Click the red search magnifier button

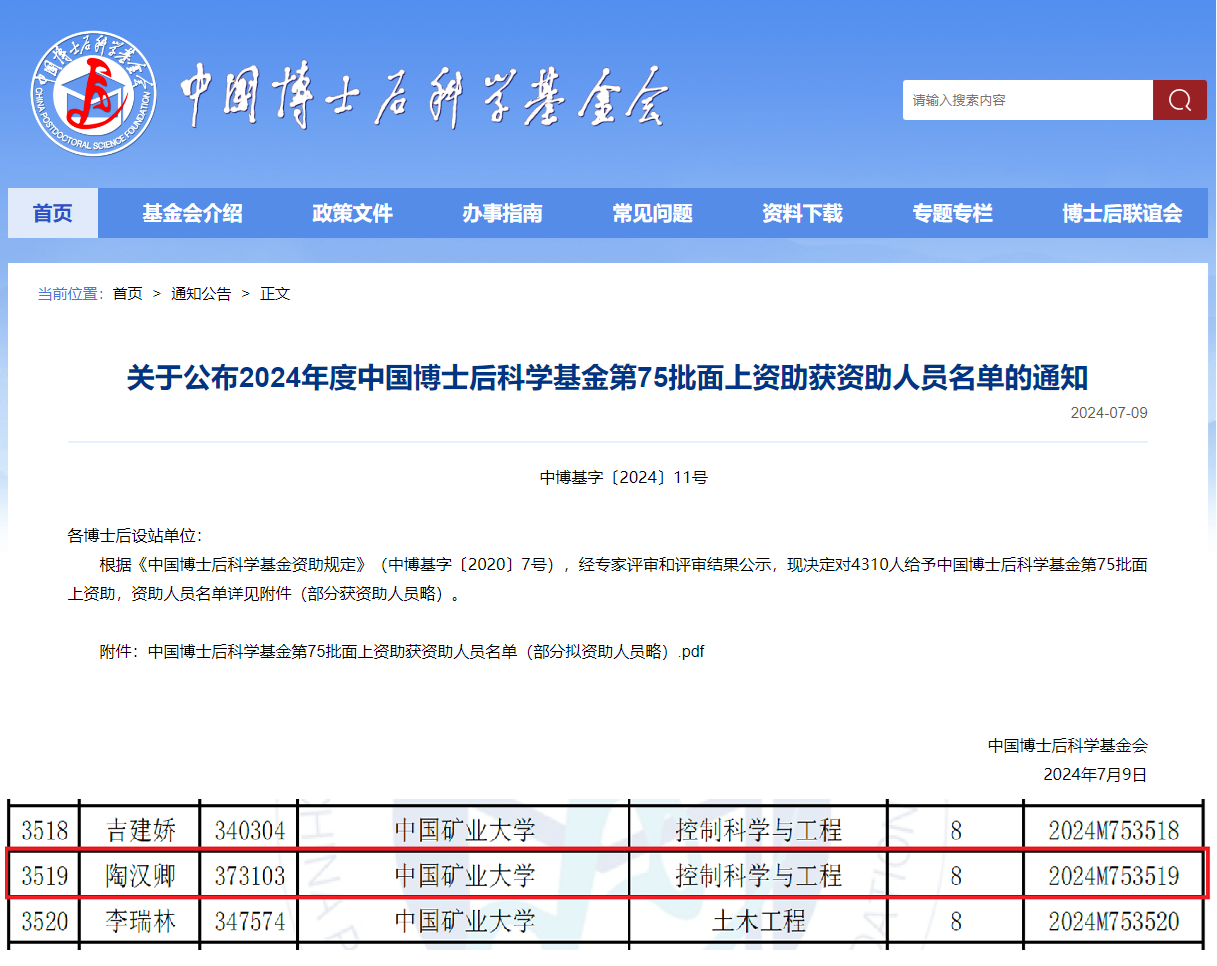(x=1179, y=100)
